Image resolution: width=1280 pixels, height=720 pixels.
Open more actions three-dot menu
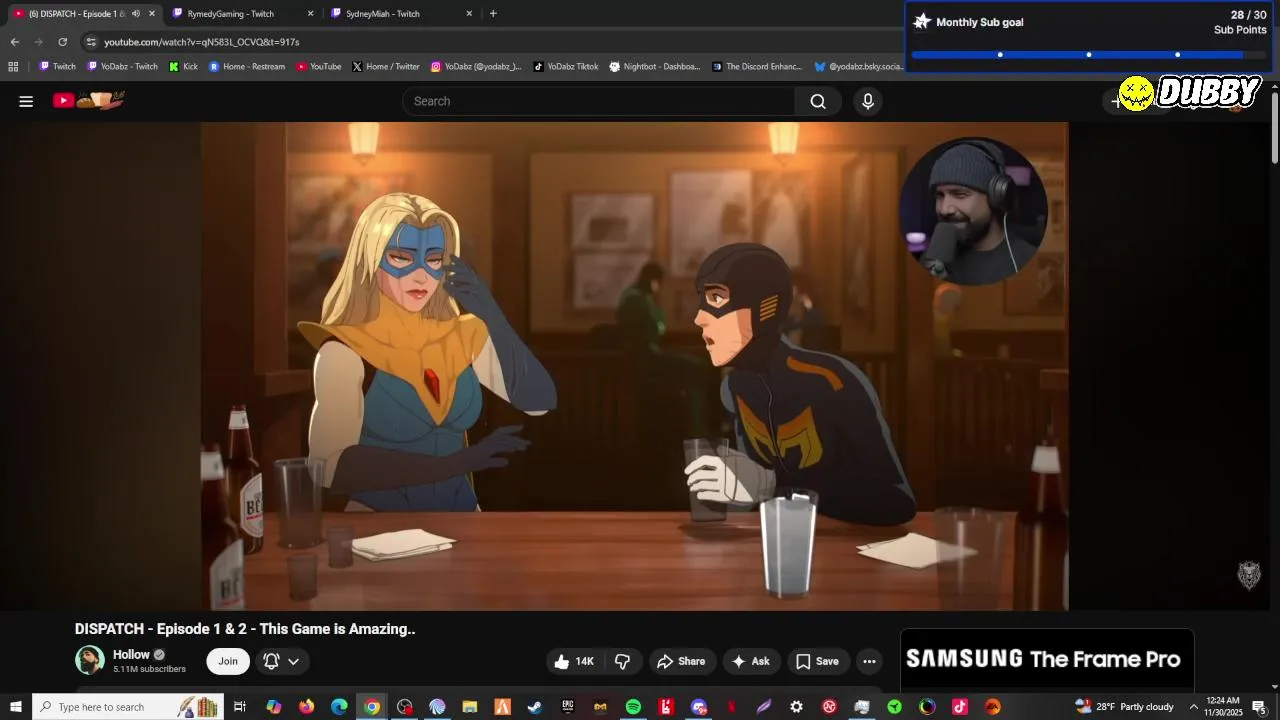click(x=869, y=661)
